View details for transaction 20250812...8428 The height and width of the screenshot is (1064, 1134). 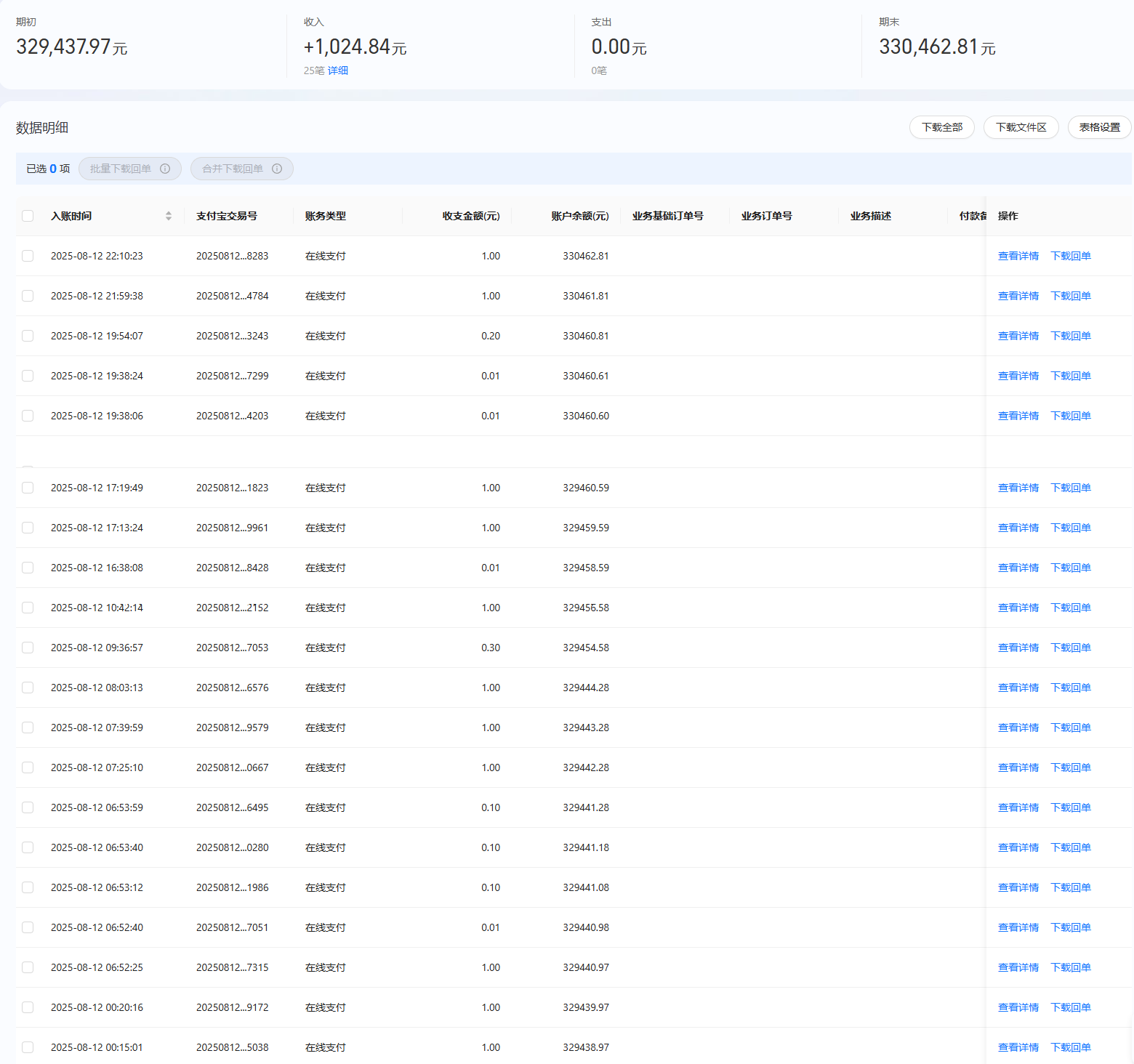click(x=1018, y=568)
